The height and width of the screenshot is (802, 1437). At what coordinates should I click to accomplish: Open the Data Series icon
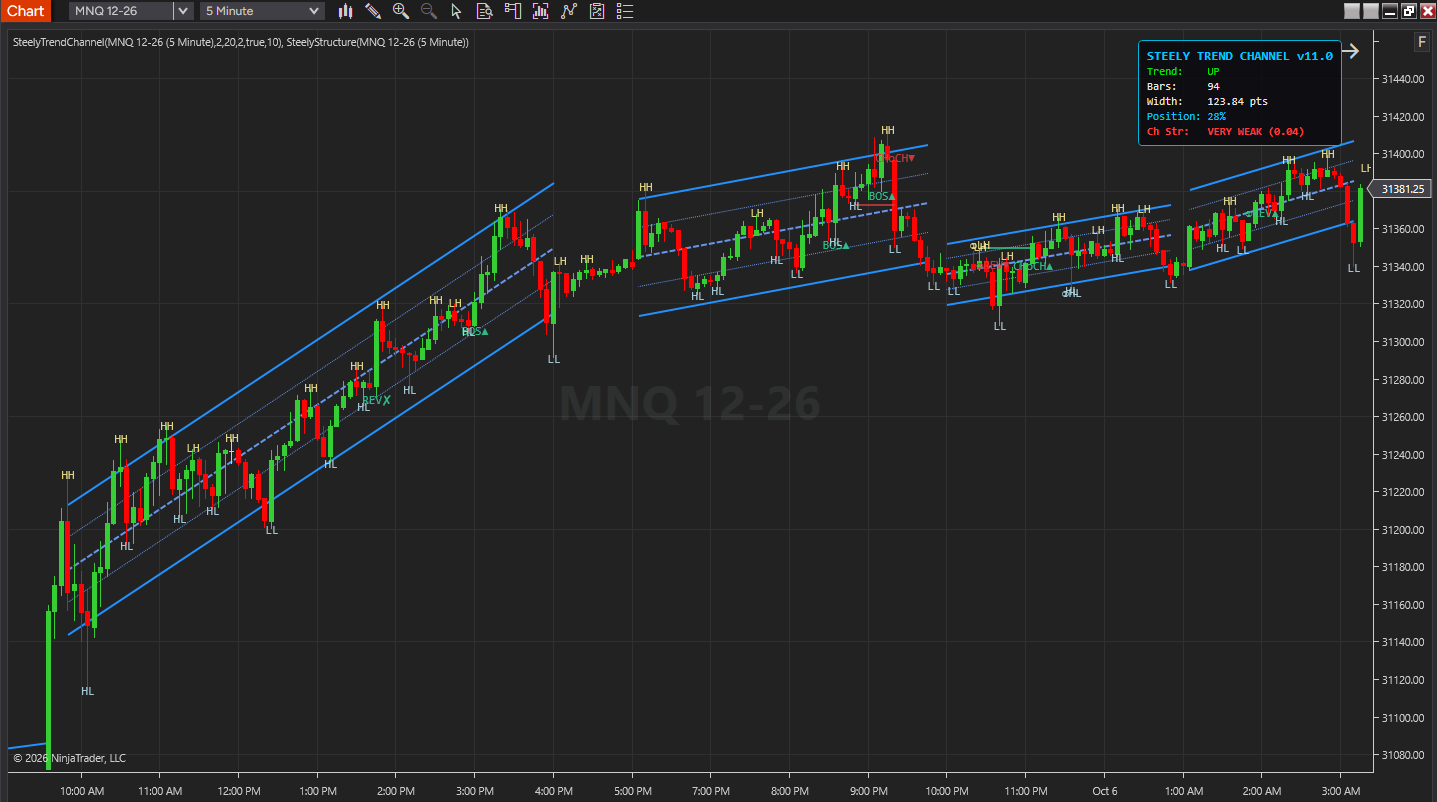541,11
